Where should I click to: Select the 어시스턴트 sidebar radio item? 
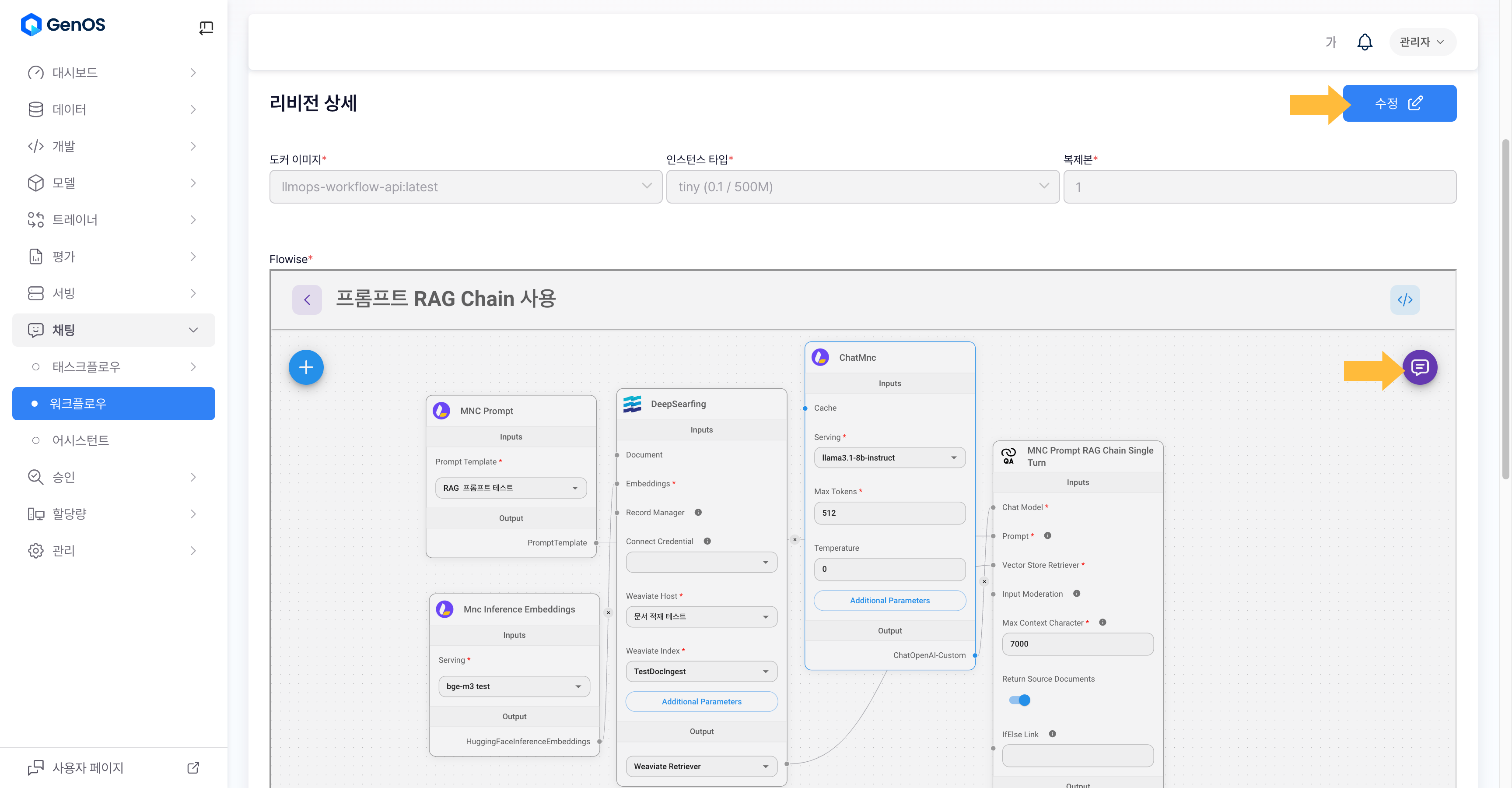coord(81,440)
